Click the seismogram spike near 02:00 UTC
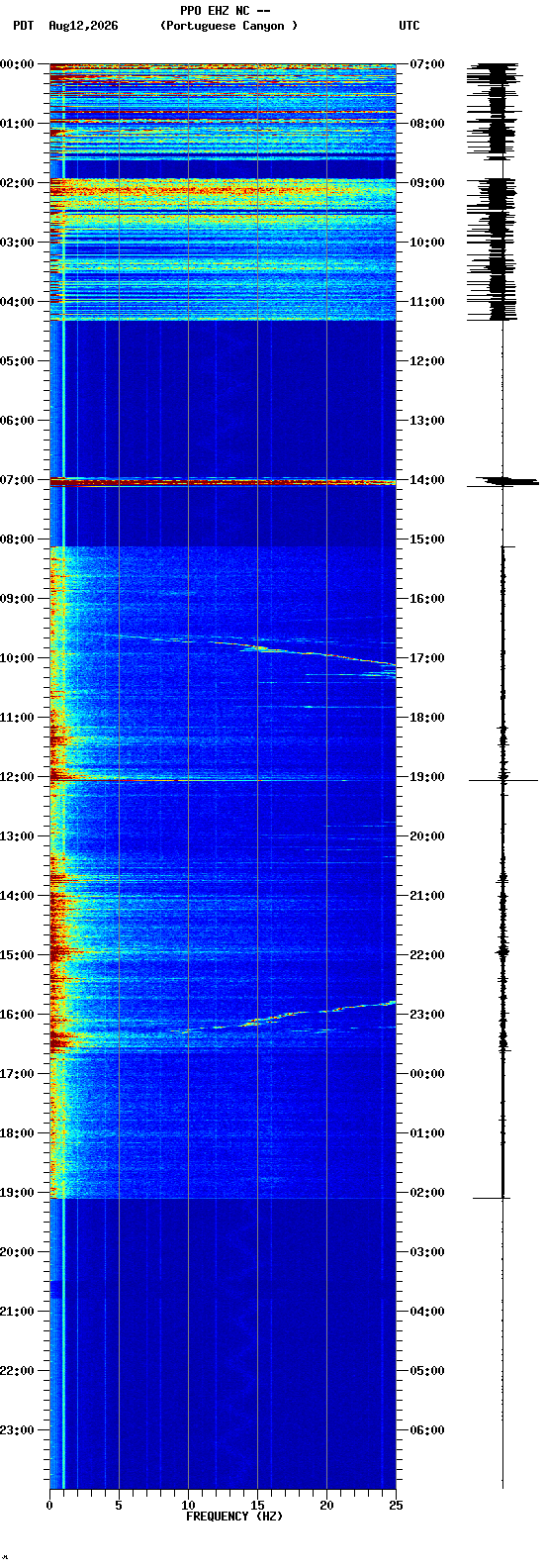This screenshot has width=546, height=1568. (492, 1198)
